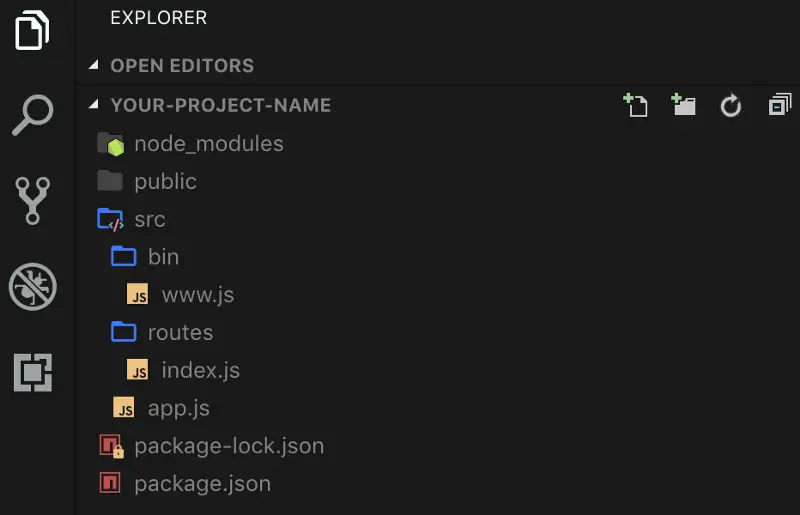Collapse the Open Editors section
Image resolution: width=800 pixels, height=515 pixels.
[94, 66]
